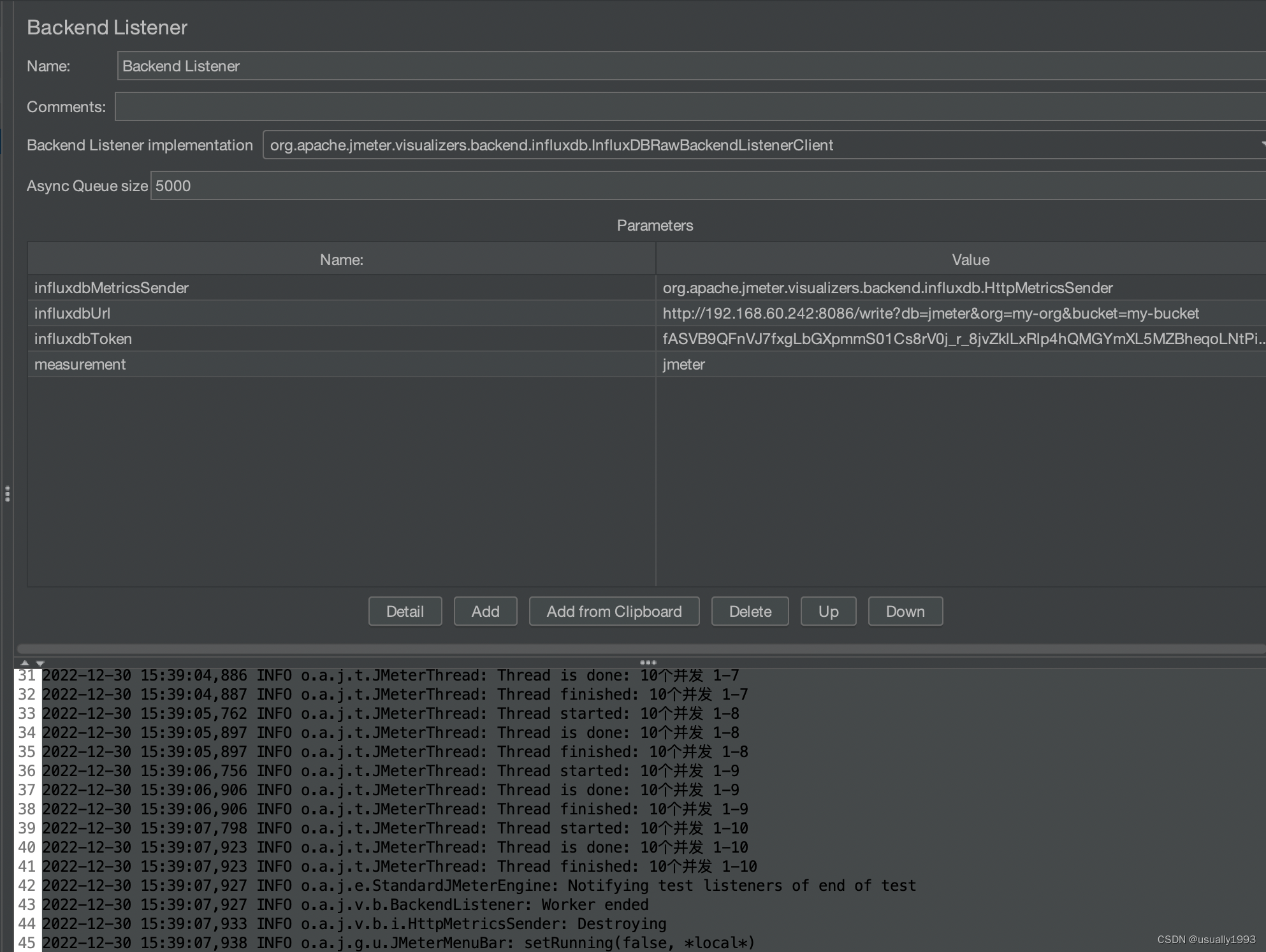Click log line 33 Thread started 1-8
The image size is (1266, 952).
(391, 713)
